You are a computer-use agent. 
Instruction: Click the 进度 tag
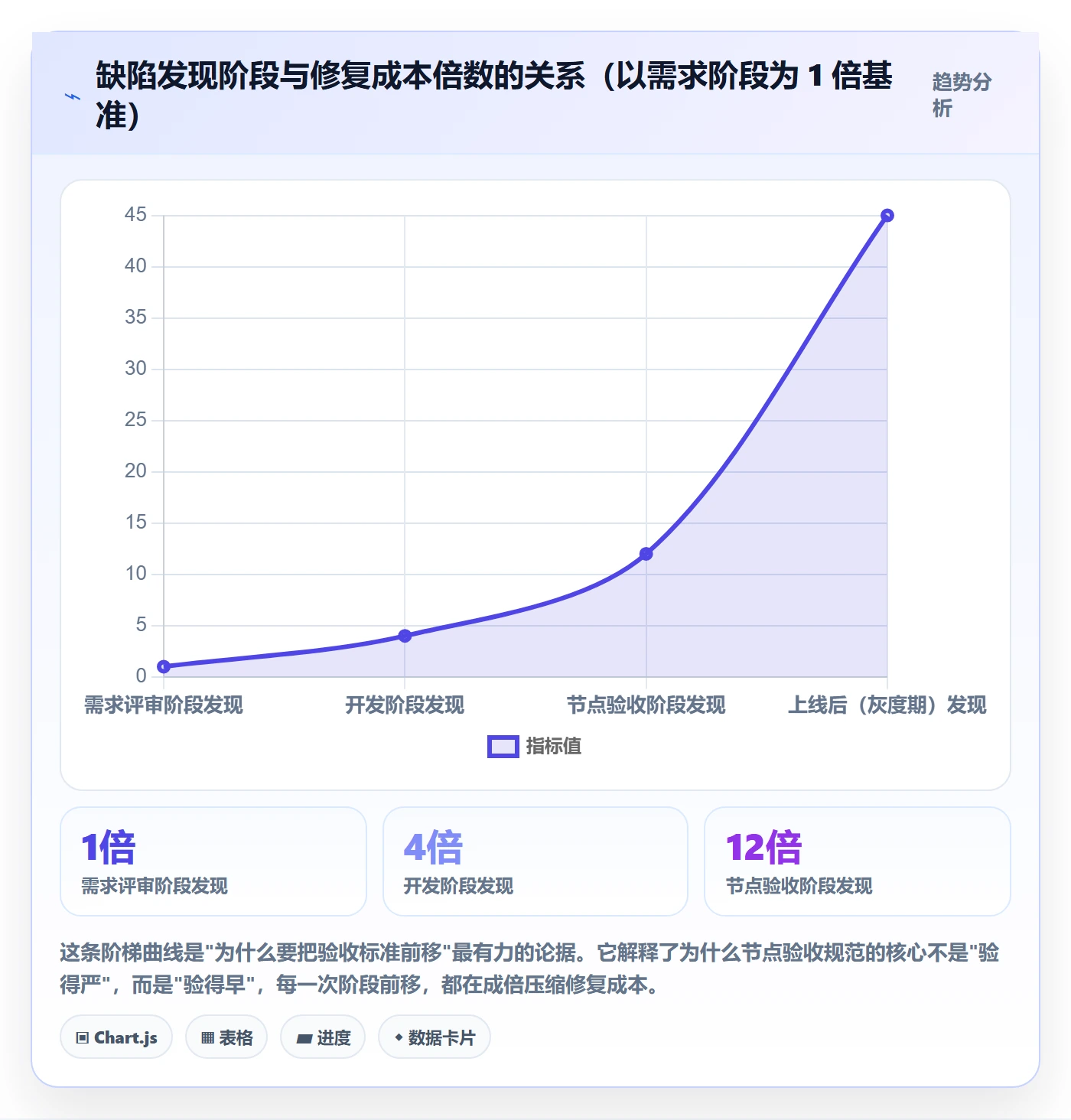(323, 1037)
